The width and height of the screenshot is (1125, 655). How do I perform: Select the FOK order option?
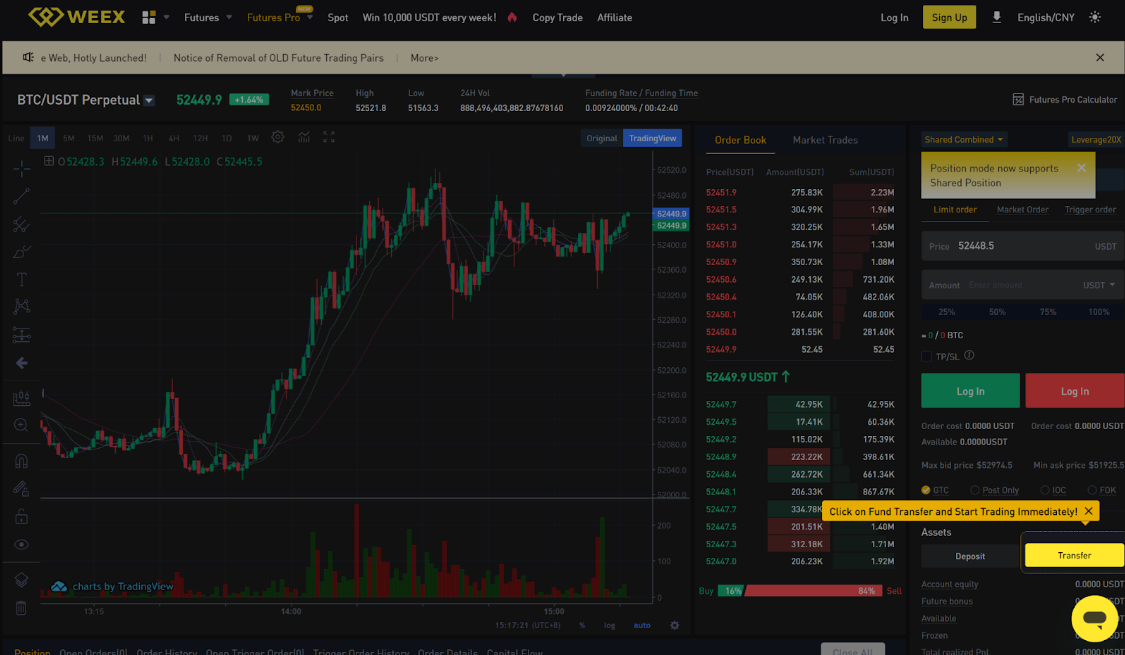[1101, 490]
